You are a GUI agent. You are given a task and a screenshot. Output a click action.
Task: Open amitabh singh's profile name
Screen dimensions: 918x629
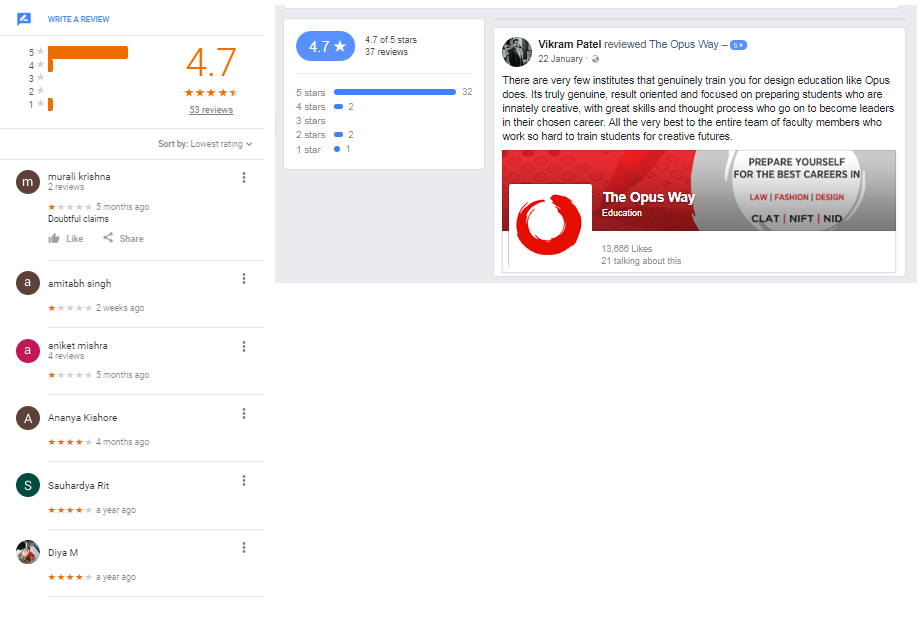[80, 283]
